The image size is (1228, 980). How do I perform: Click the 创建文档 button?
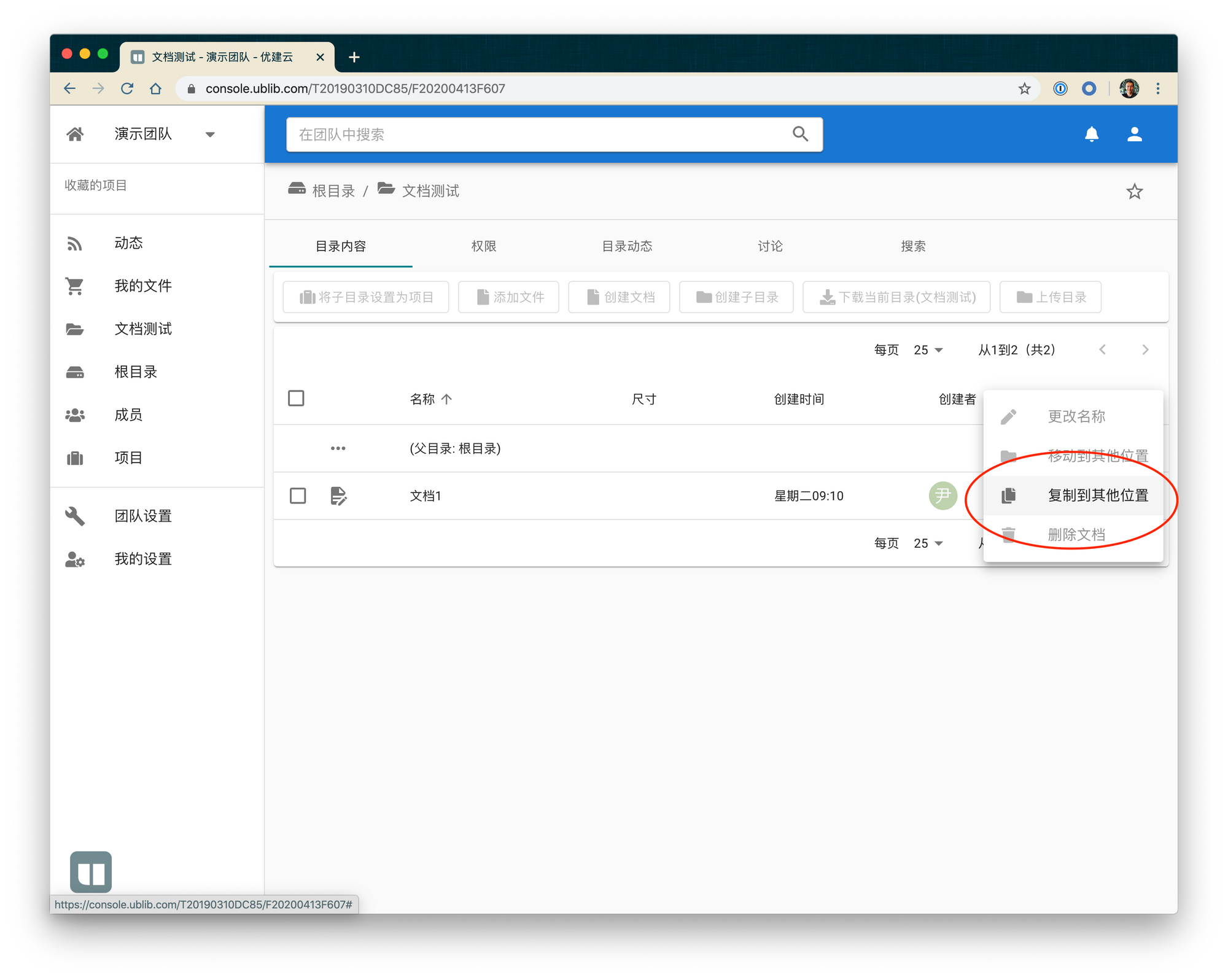(619, 297)
